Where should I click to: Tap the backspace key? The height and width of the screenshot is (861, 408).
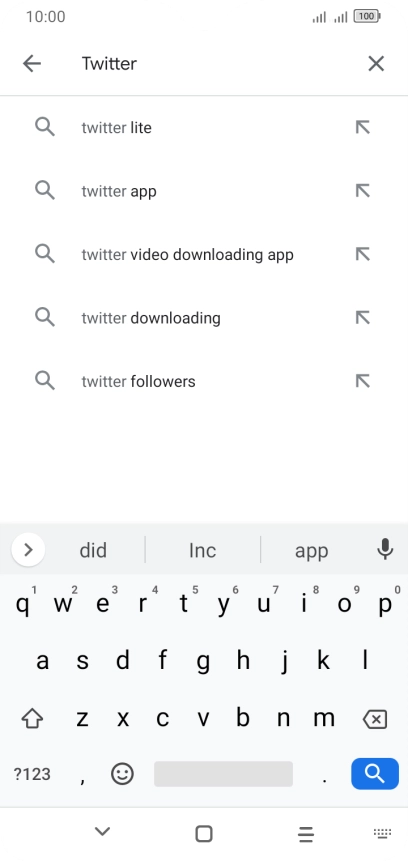pyautogui.click(x=376, y=719)
